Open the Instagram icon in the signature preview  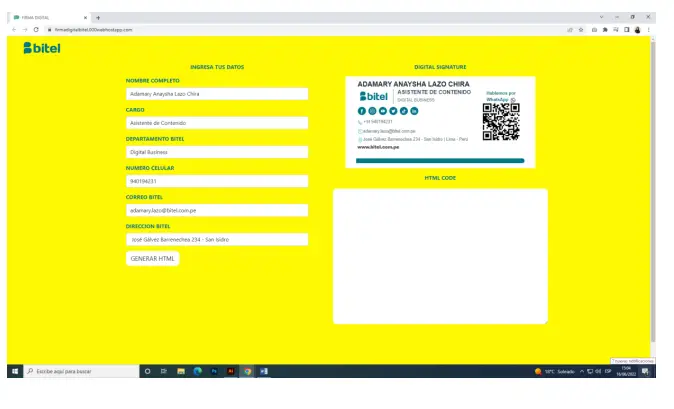pyautogui.click(x=372, y=111)
